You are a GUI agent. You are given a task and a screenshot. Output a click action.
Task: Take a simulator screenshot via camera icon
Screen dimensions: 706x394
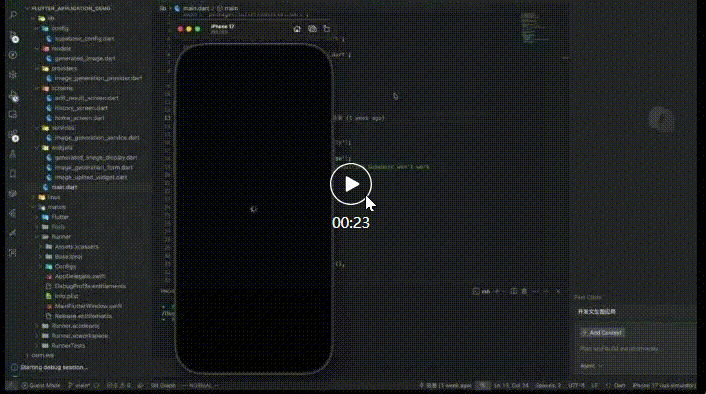click(x=312, y=29)
